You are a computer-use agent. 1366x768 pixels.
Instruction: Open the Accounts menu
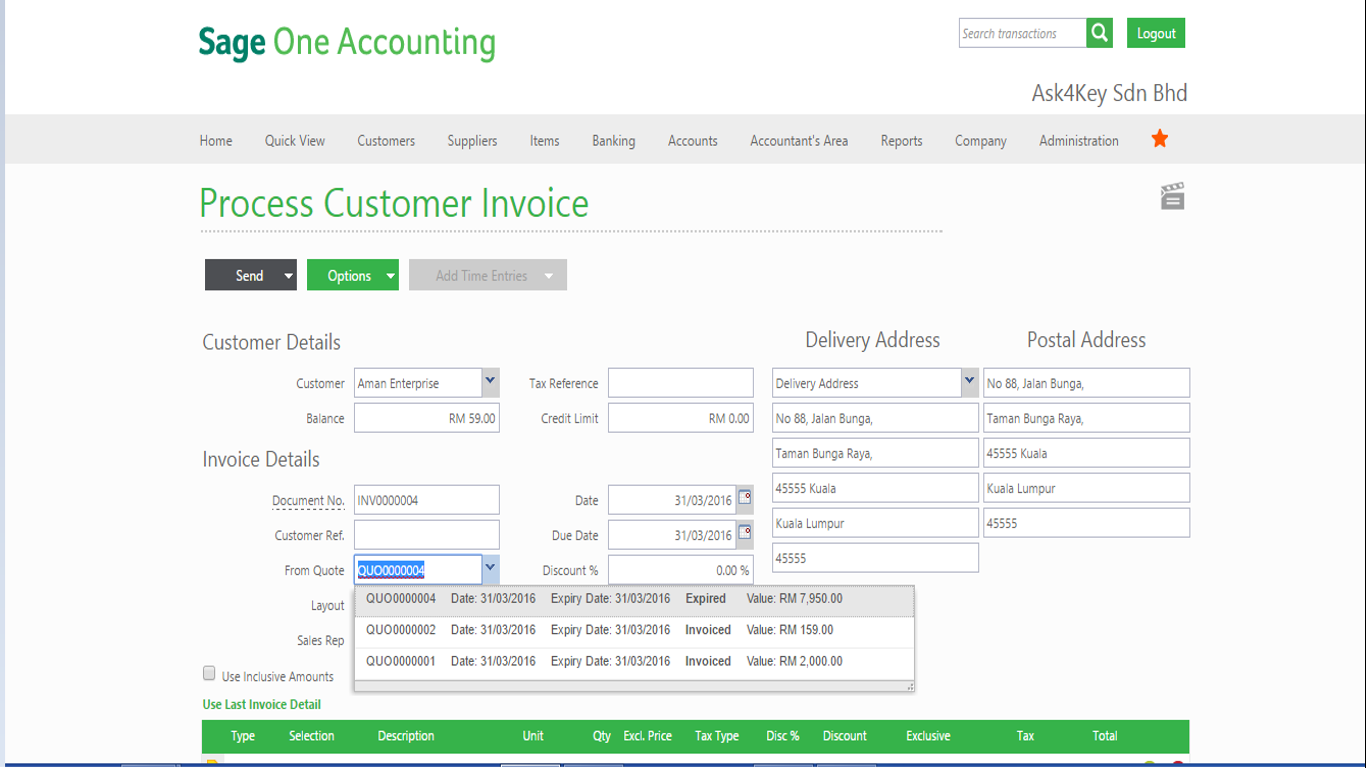click(x=693, y=141)
